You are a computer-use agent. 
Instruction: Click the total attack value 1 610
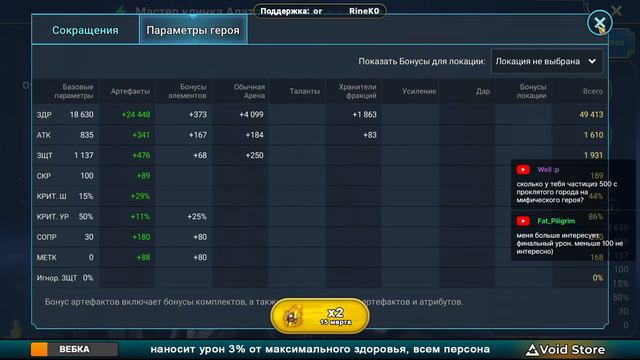tap(593, 135)
